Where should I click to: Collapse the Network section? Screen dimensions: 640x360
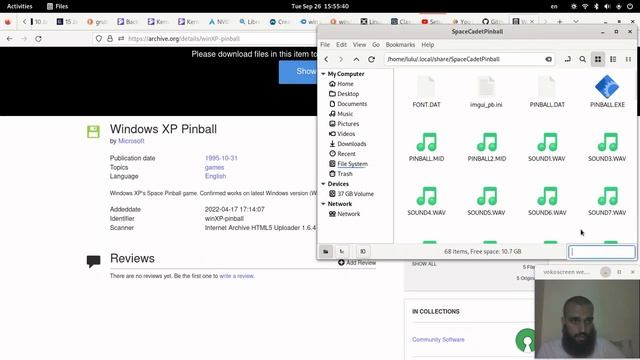pyautogui.click(x=323, y=204)
